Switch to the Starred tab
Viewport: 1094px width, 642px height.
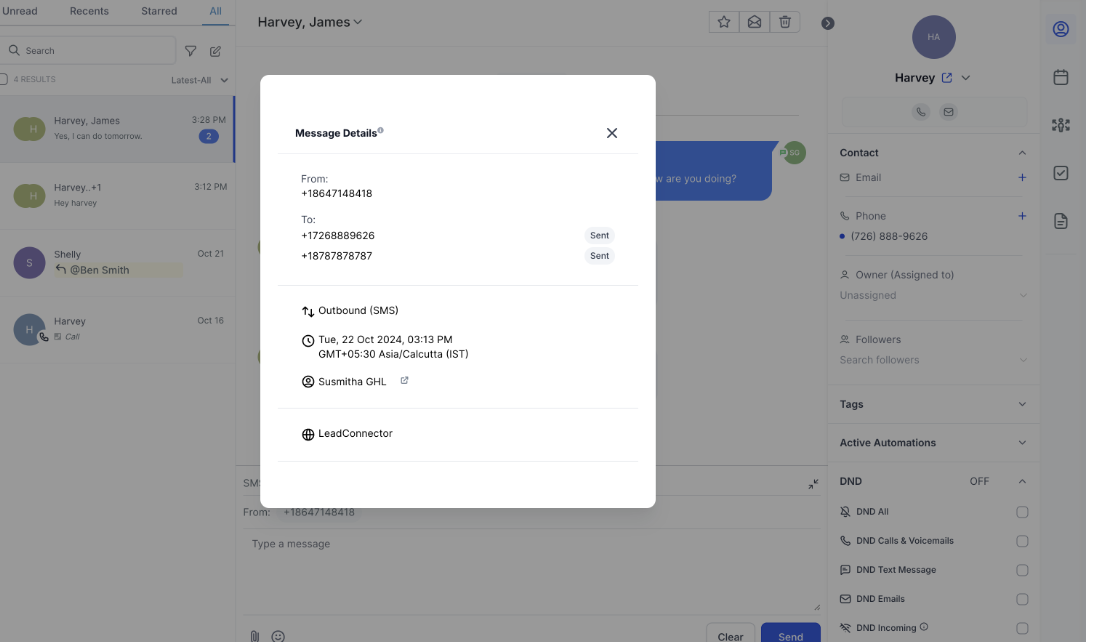(x=158, y=11)
